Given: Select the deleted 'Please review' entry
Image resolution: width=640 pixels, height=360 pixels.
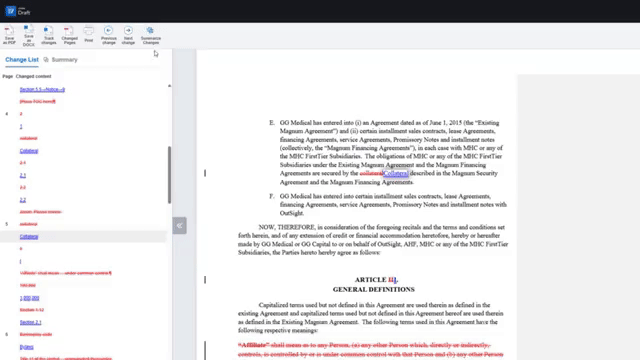Looking at the screenshot, I should click(x=40, y=212).
